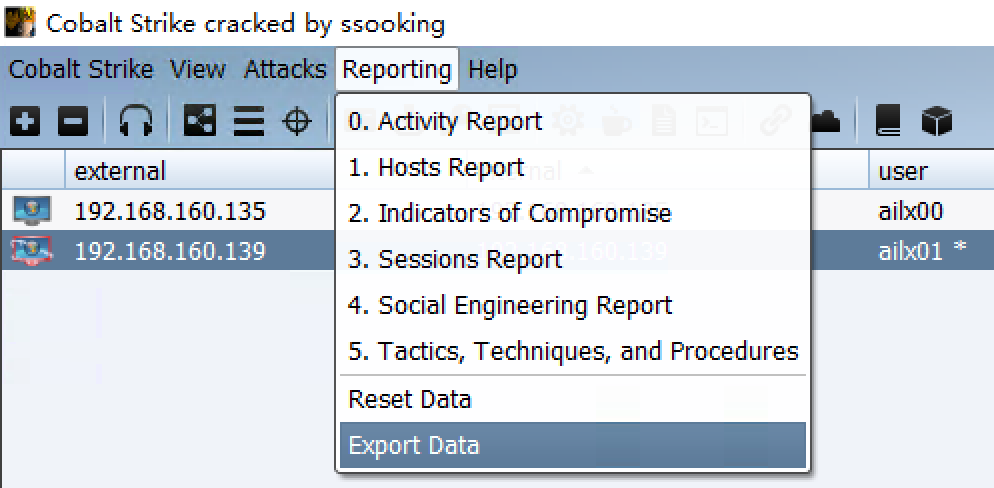Click Export Data in the menu
The width and height of the screenshot is (994, 488).
pos(414,446)
